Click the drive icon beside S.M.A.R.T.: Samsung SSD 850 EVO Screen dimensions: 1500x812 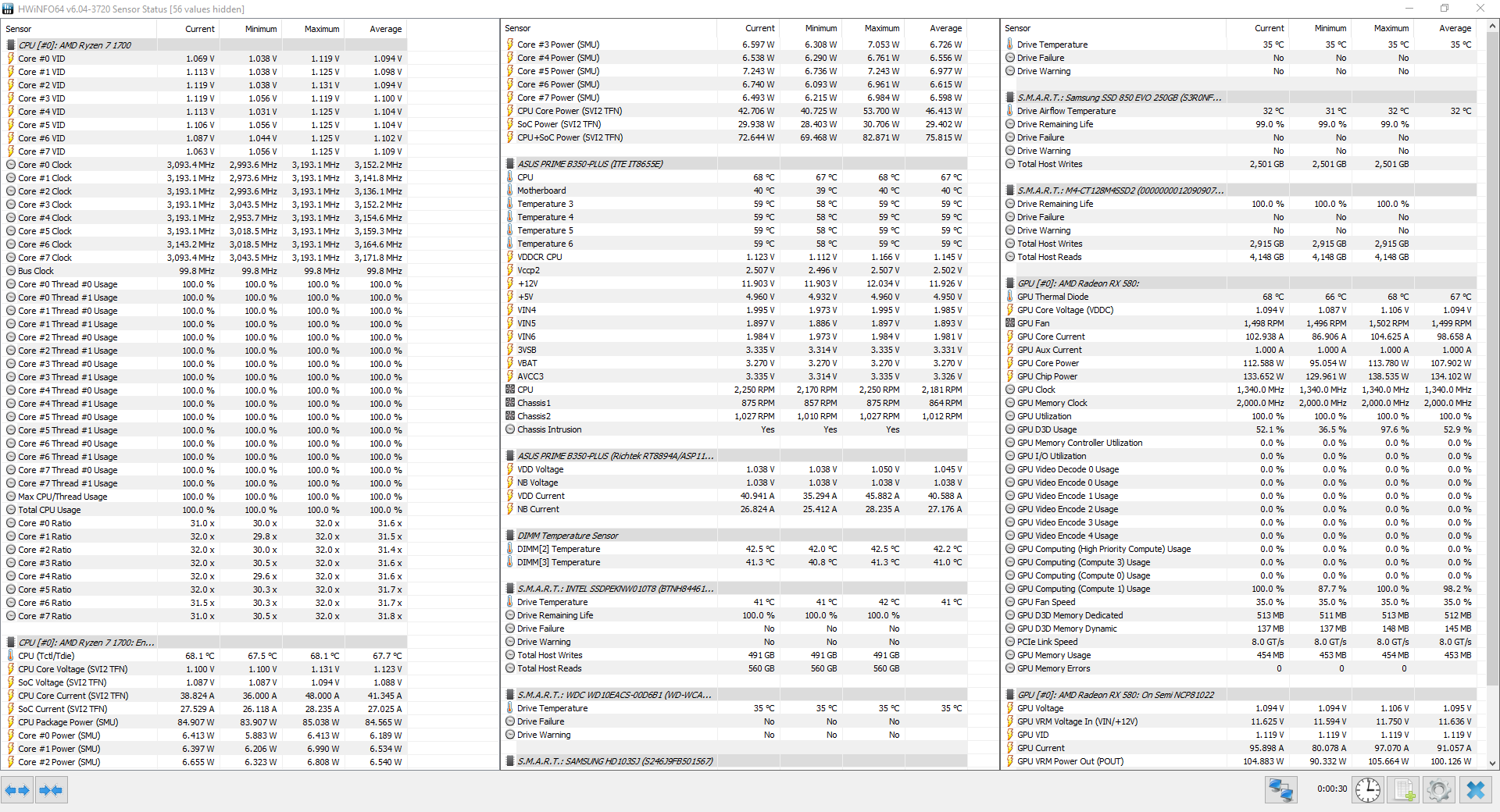[1010, 98]
